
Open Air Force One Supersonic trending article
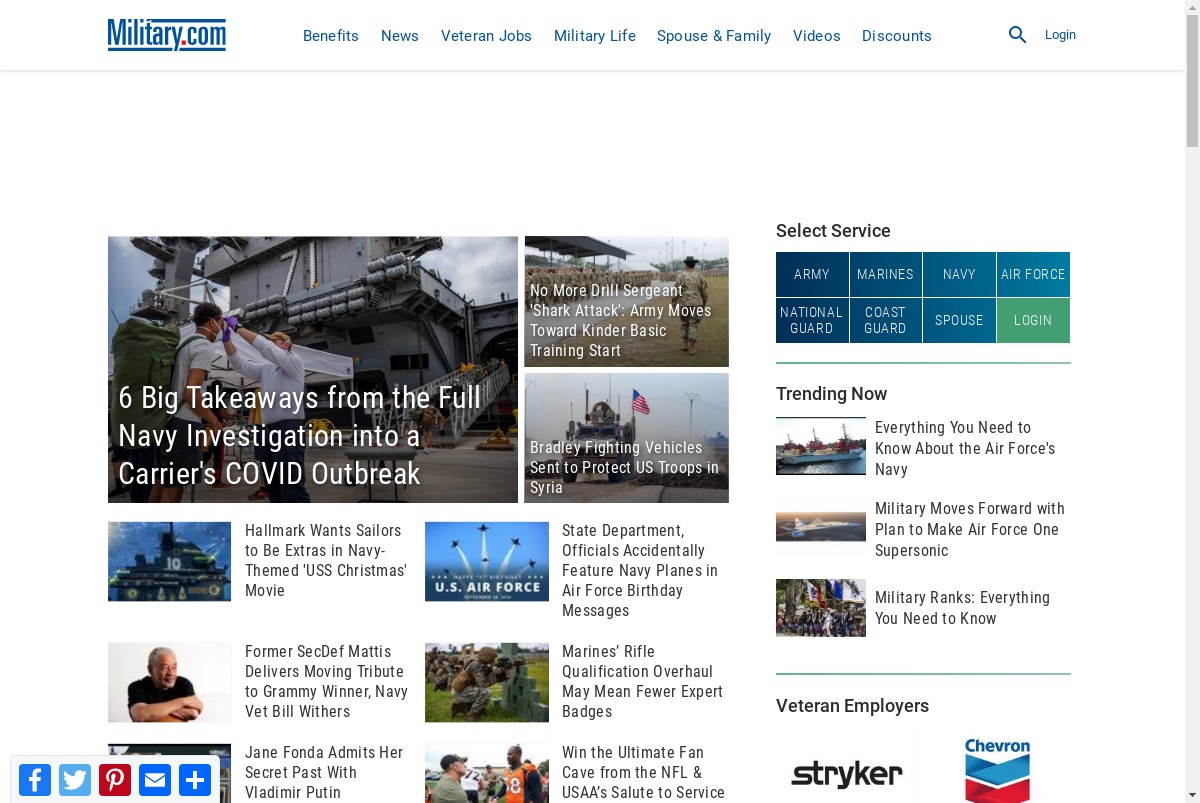click(970, 529)
